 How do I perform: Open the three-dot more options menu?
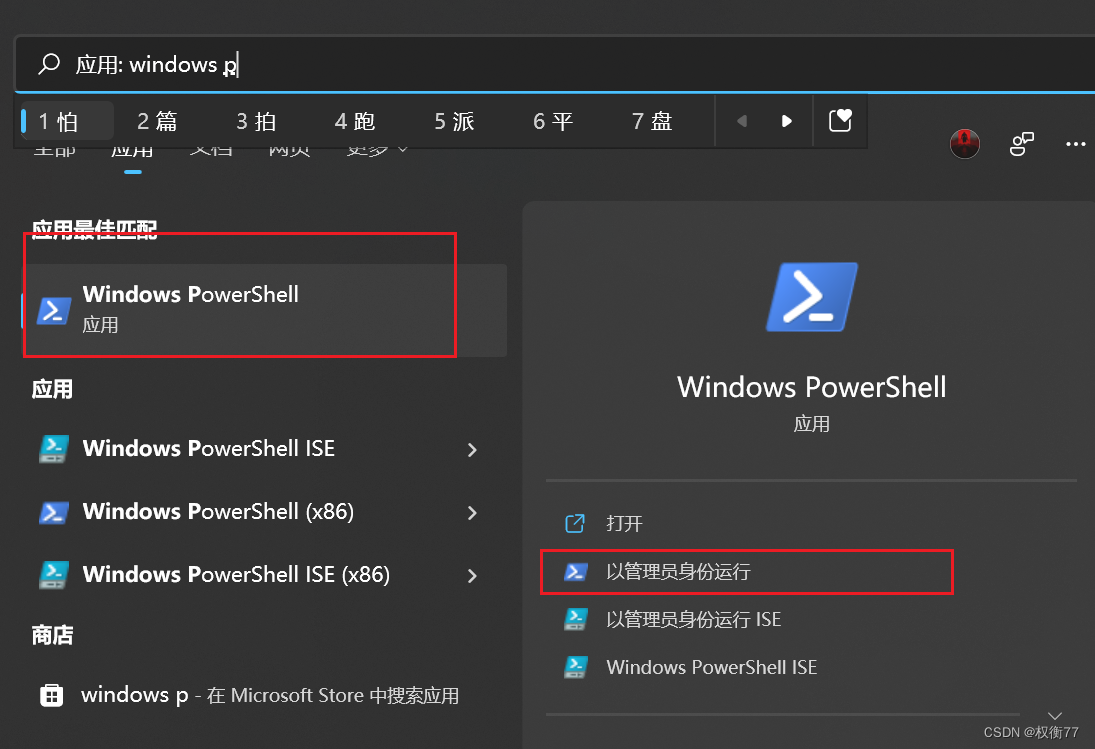click(1075, 144)
